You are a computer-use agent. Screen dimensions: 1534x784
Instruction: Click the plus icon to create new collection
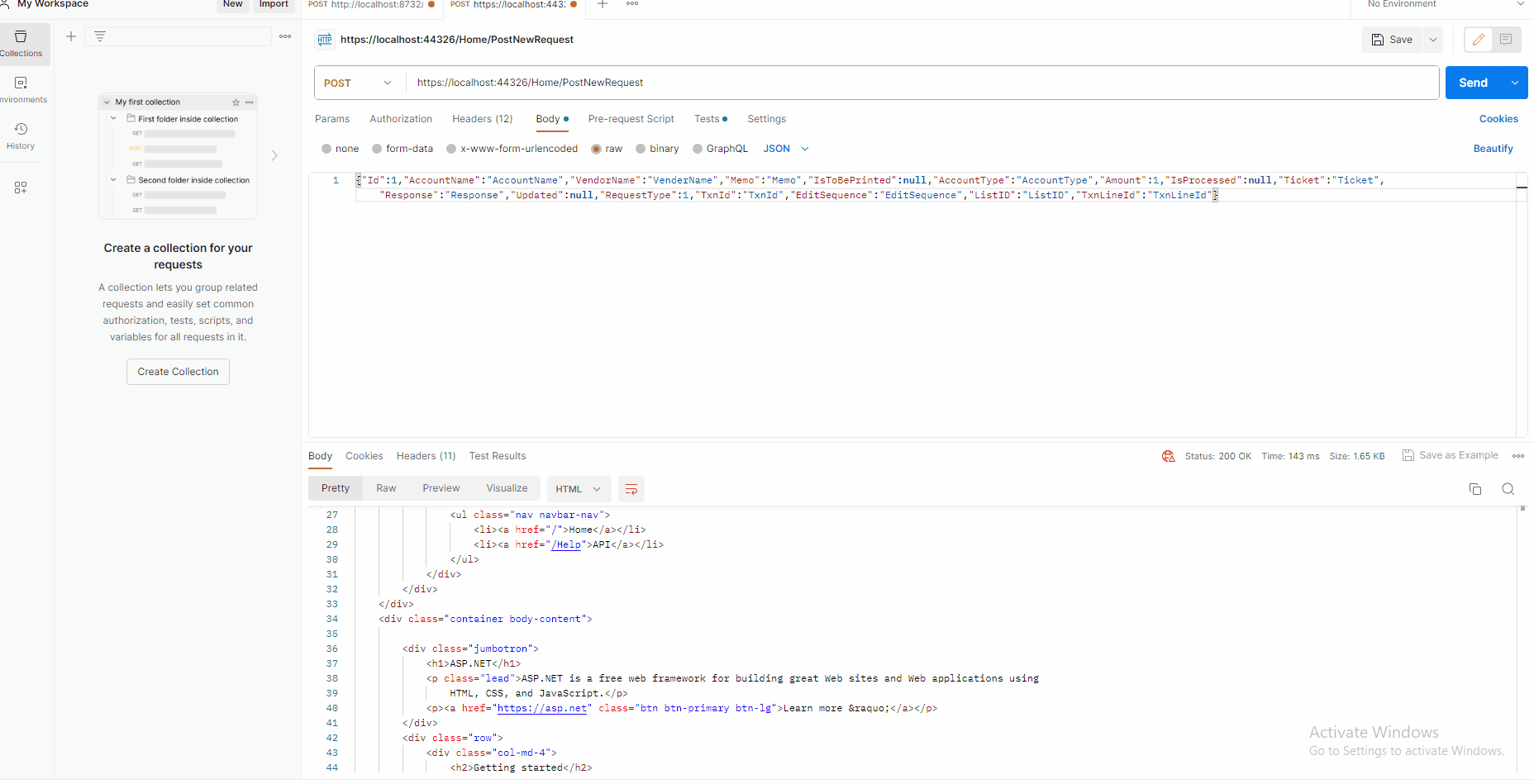71,36
